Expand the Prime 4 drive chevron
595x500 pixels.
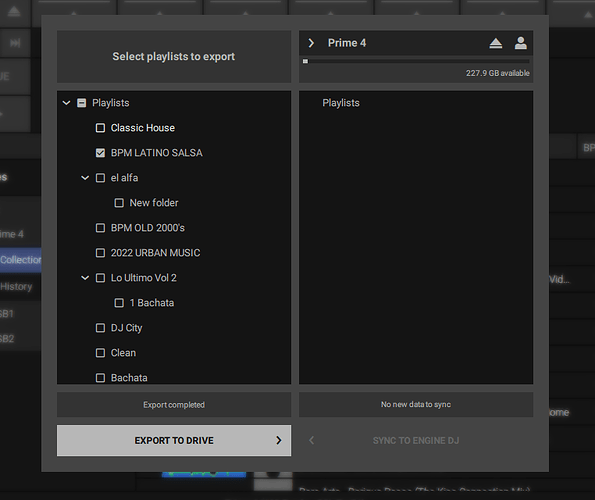coord(311,43)
